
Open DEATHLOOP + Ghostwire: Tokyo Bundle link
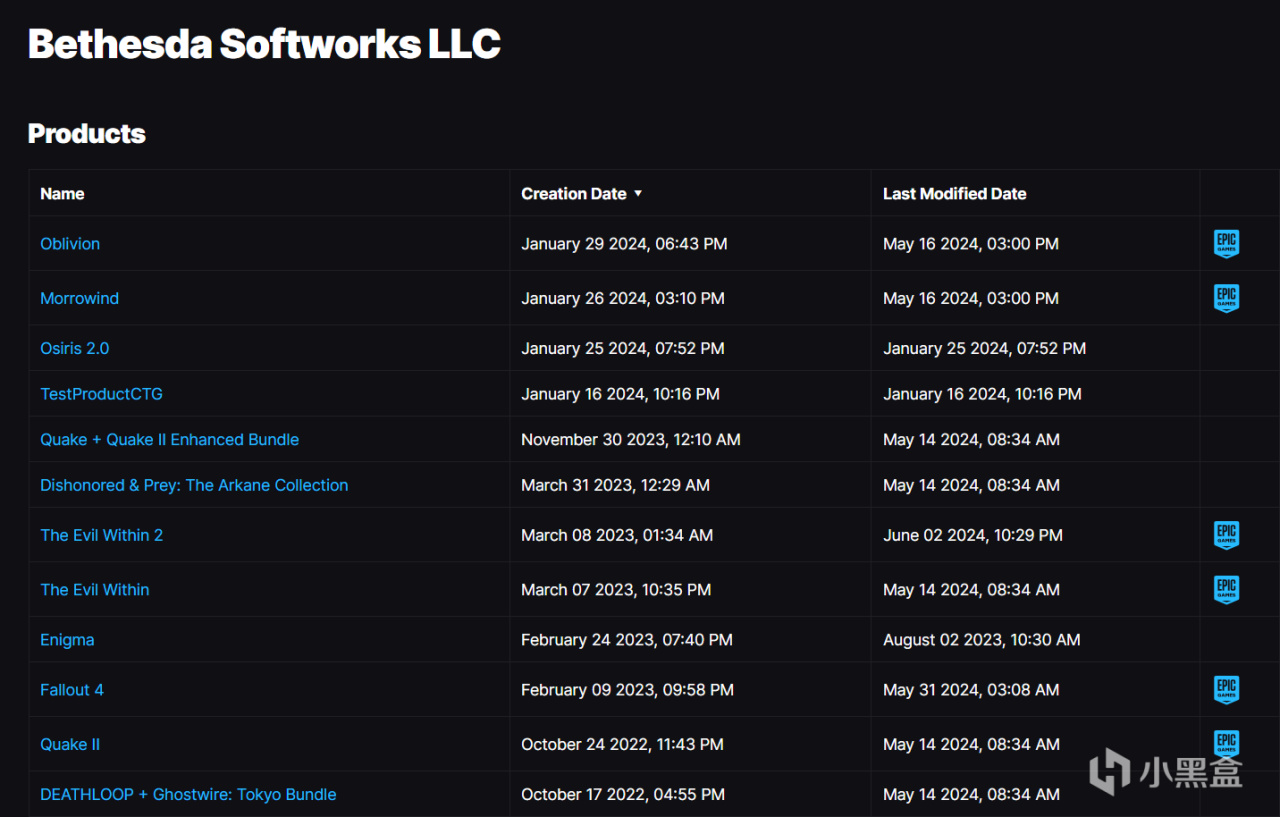(x=188, y=794)
